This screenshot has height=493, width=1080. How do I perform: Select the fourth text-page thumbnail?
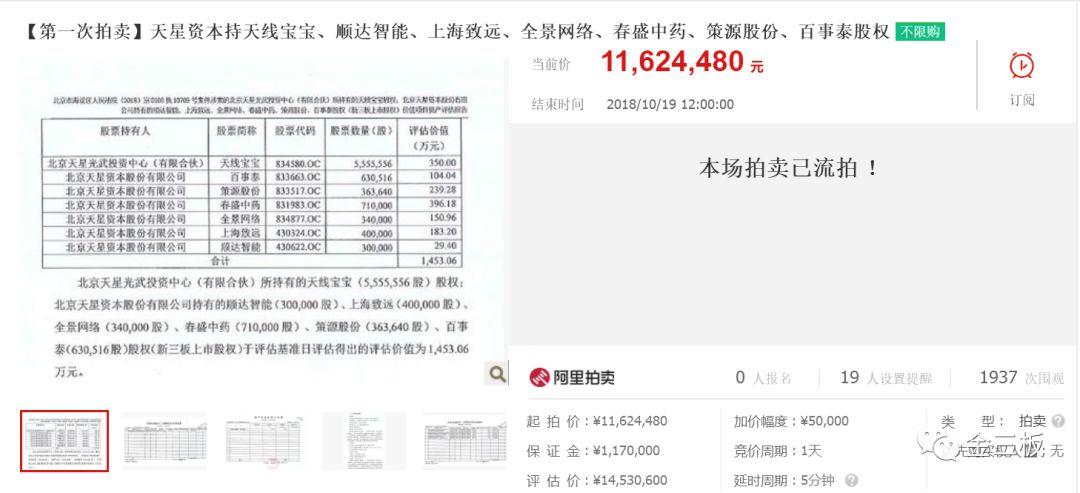[x=364, y=441]
